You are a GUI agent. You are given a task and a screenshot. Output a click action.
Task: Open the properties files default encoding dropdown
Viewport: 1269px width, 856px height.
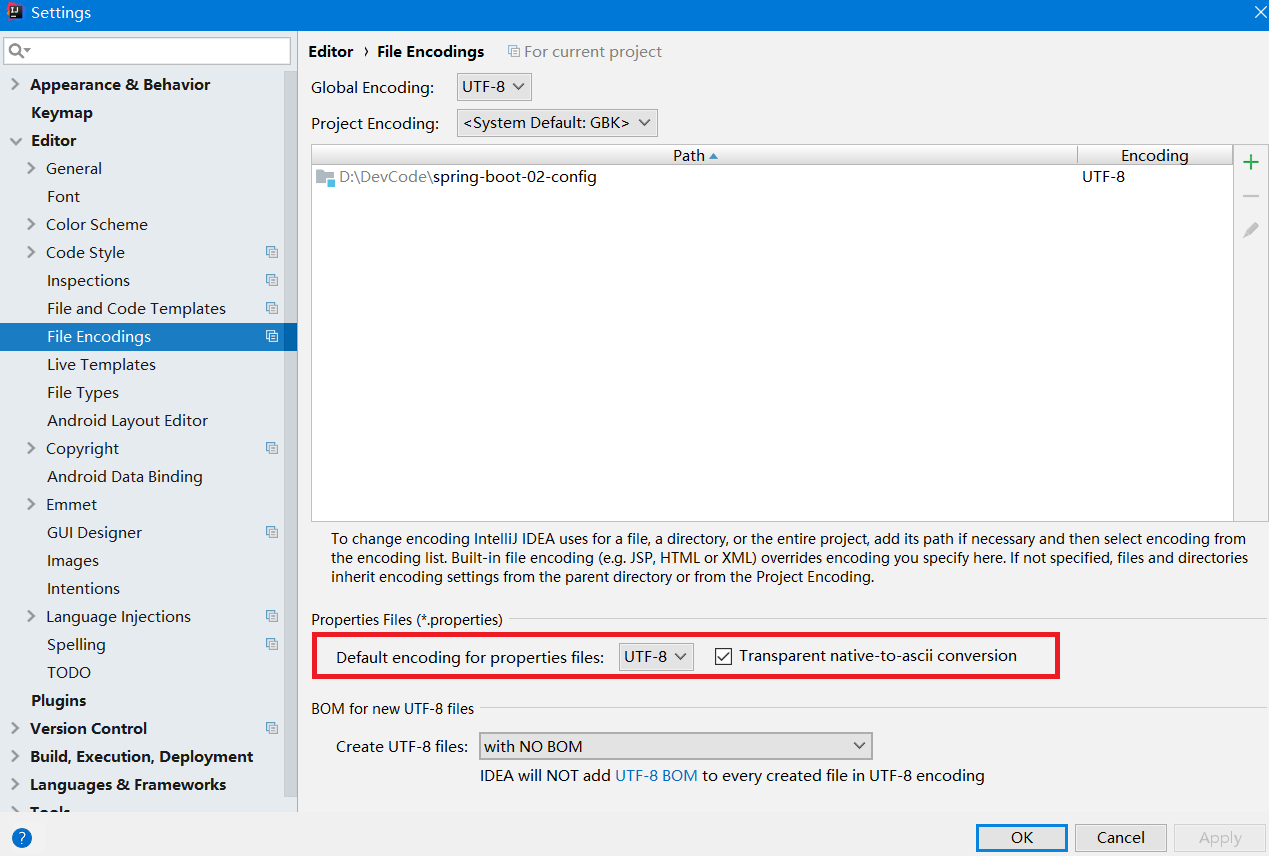(x=656, y=657)
